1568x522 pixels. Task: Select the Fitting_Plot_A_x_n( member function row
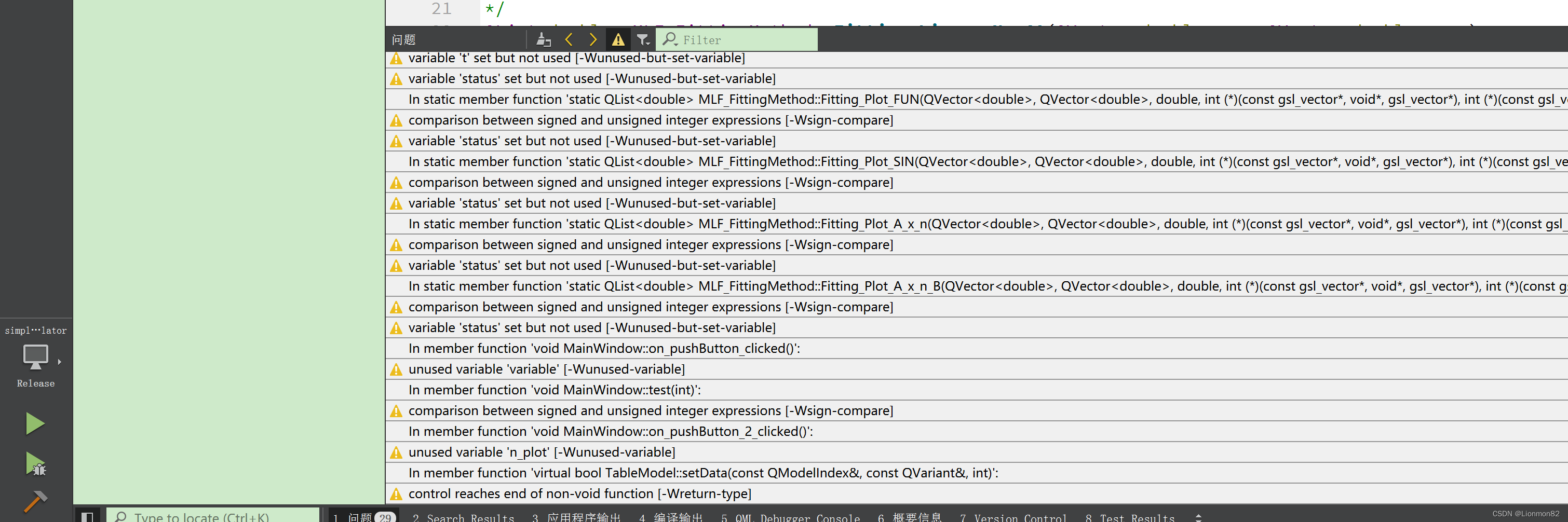pos(976,224)
